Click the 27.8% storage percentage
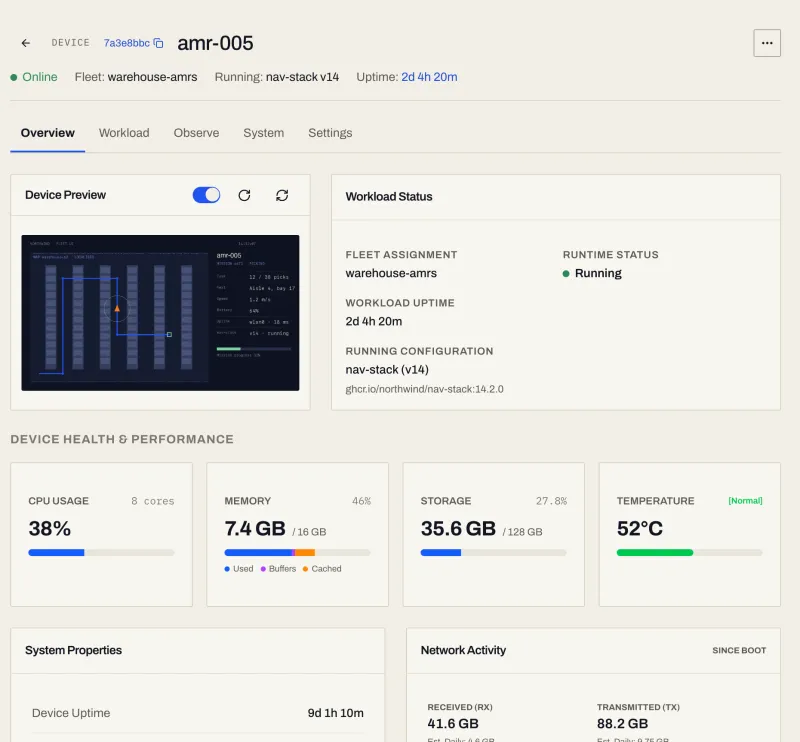 [x=551, y=501]
